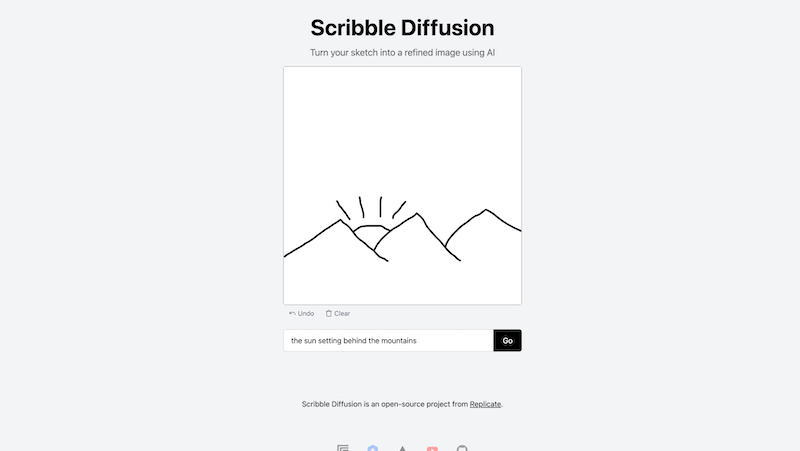Screen dimensions: 800x451
Task: Click the rightmost mountain peak in sketch
Action: click(x=486, y=211)
